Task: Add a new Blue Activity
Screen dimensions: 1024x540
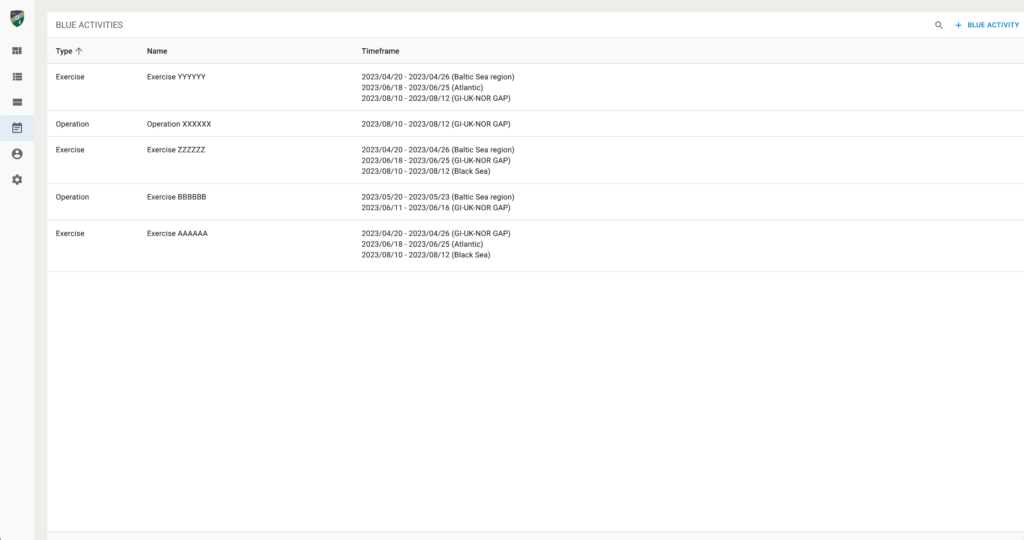Action: pos(987,25)
